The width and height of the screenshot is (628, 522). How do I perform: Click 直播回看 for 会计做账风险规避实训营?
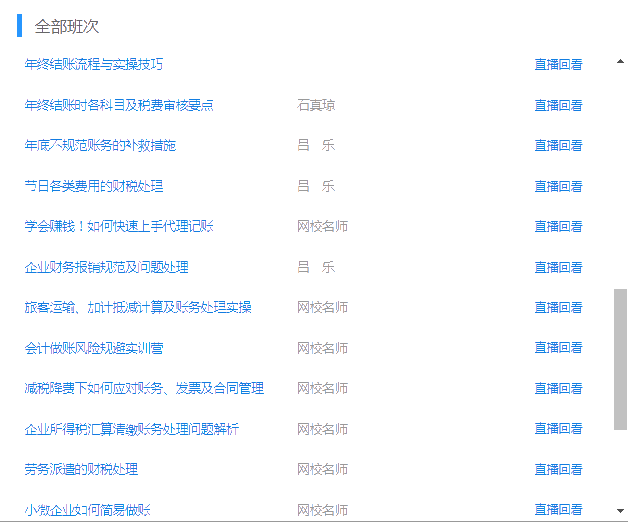click(558, 347)
